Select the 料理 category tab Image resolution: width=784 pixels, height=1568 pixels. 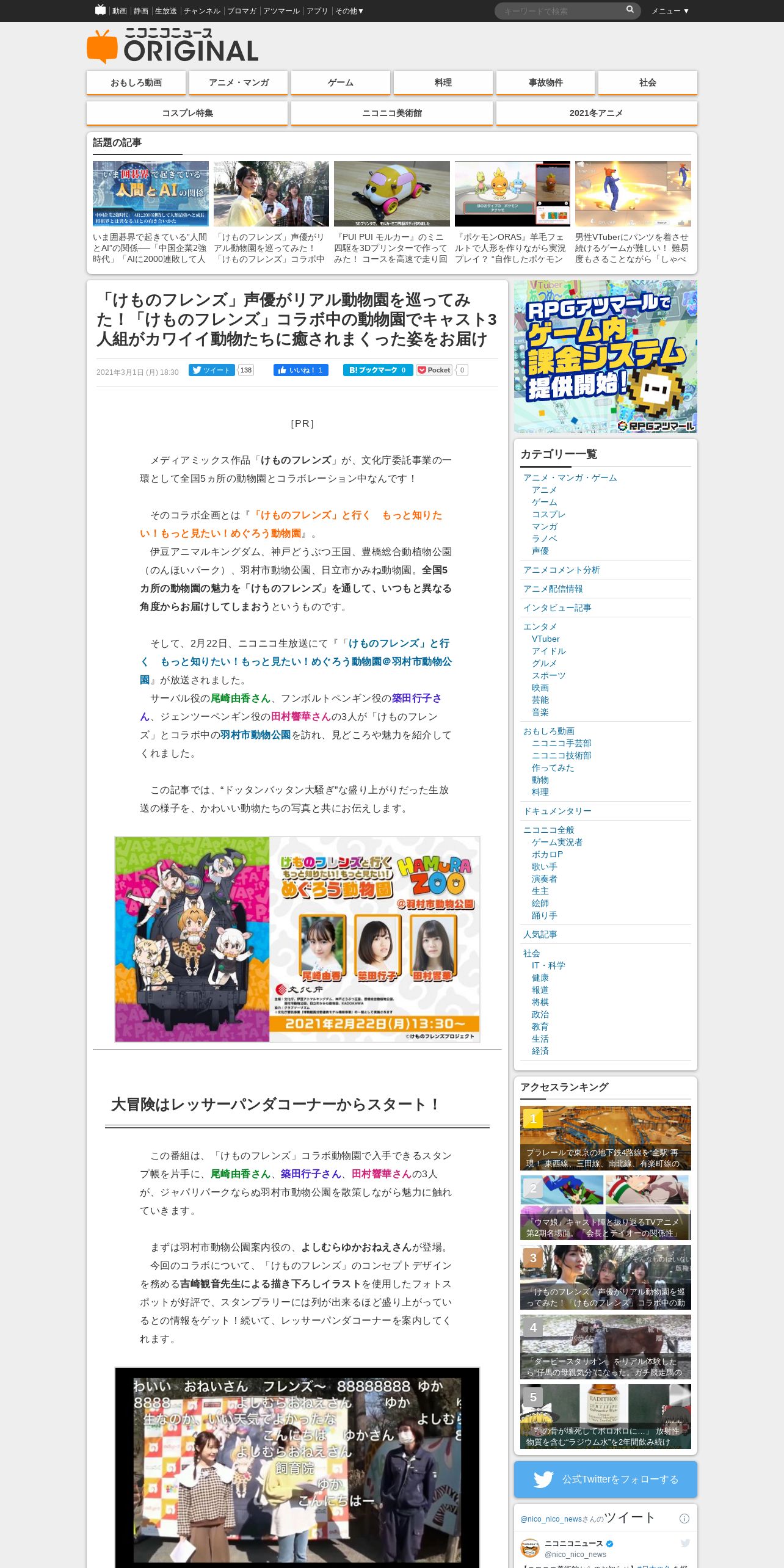pyautogui.click(x=443, y=82)
